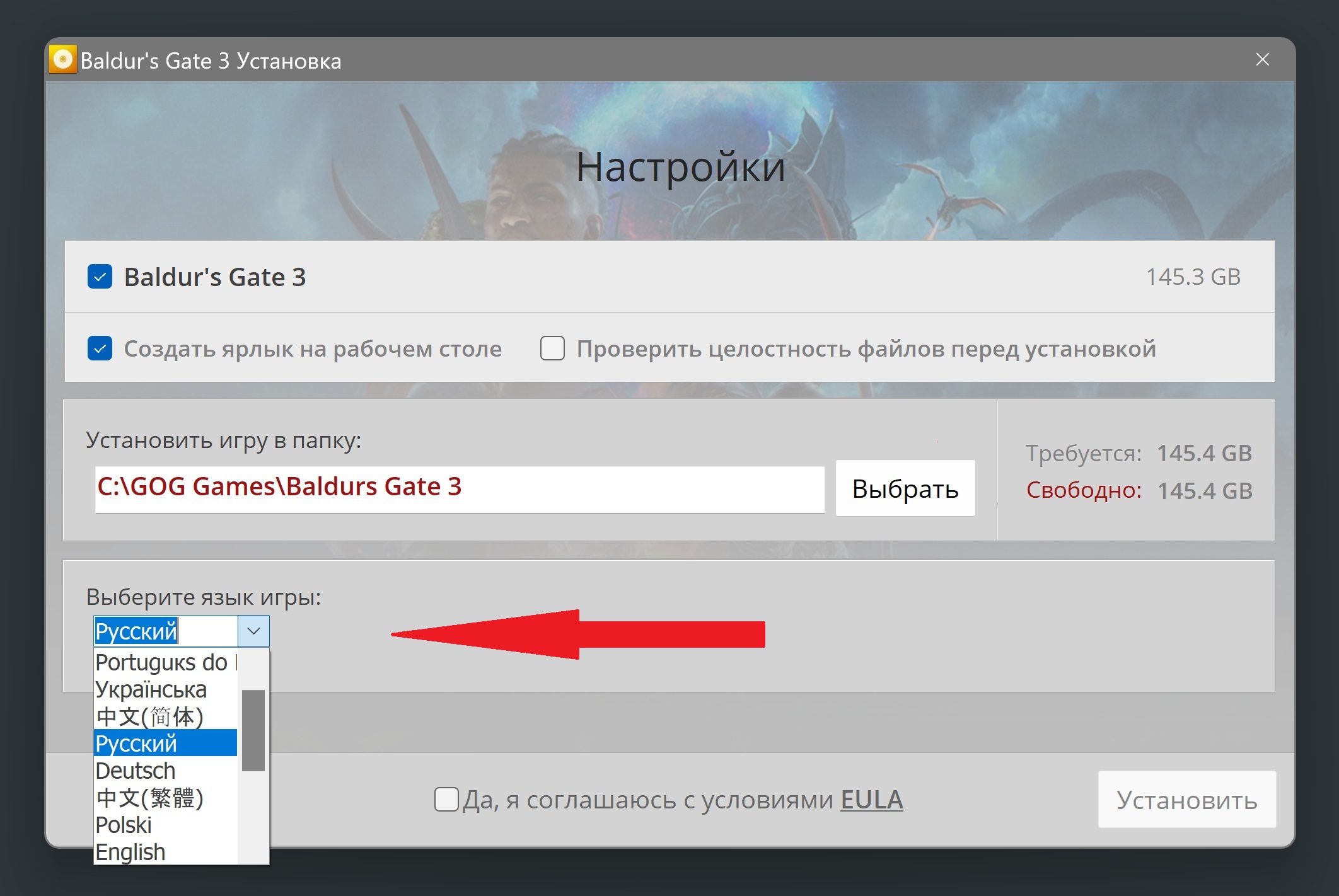Enable file integrity check before install

(552, 348)
